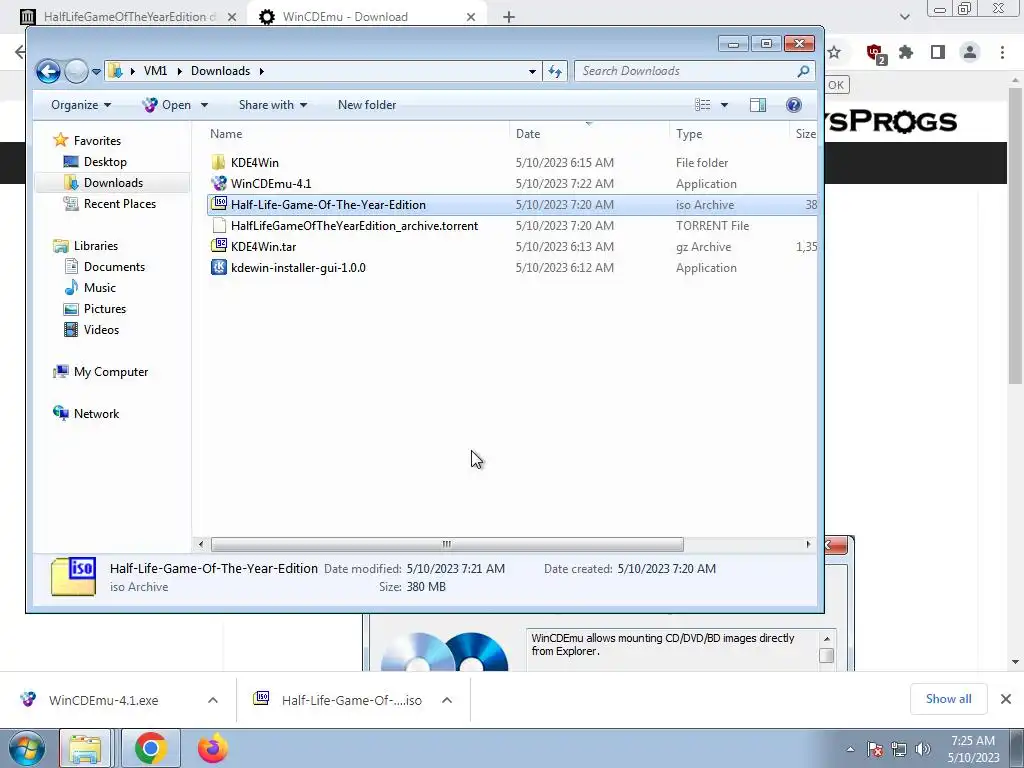The height and width of the screenshot is (768, 1024).
Task: Open the Pictures library
Action: (x=104, y=308)
